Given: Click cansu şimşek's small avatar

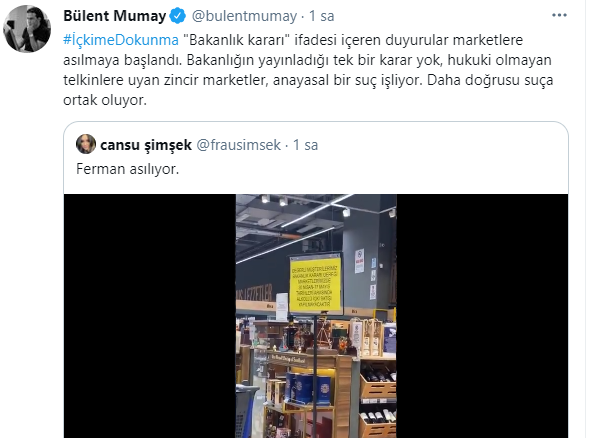Looking at the screenshot, I should 86,144.
